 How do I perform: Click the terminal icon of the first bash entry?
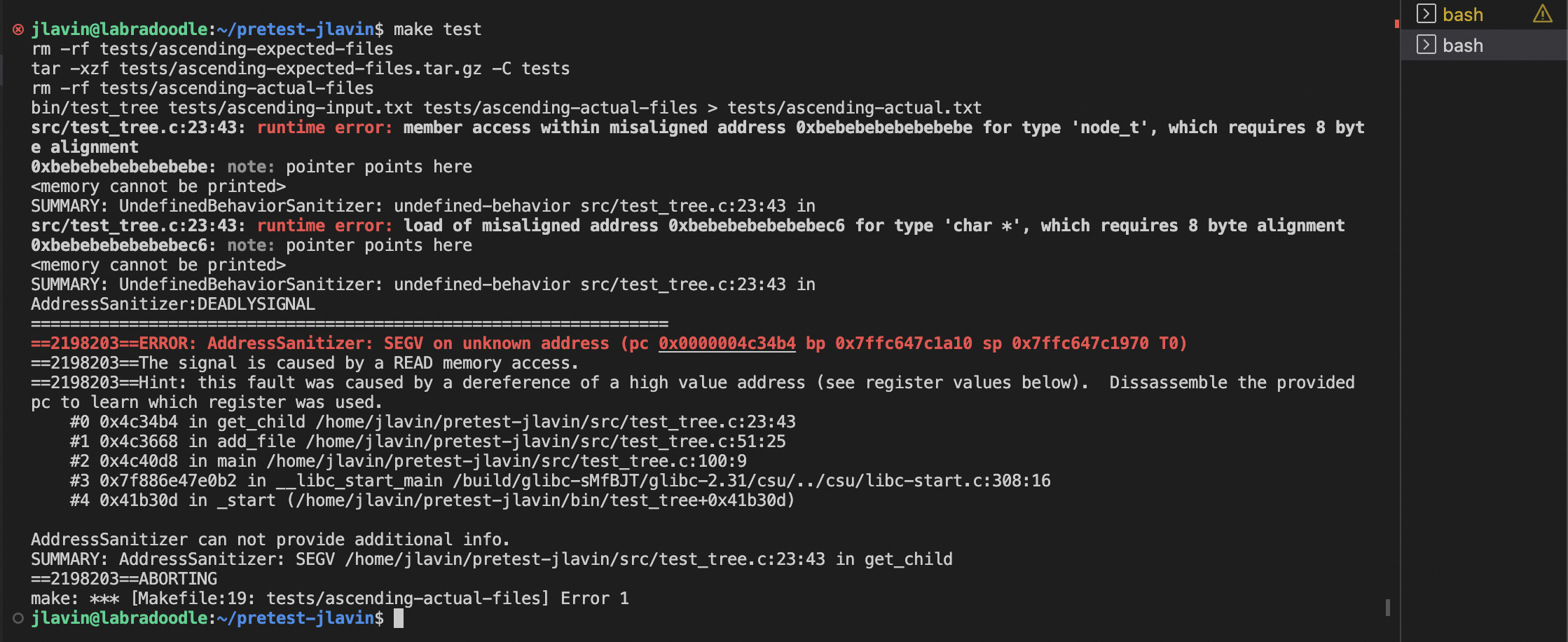tap(1426, 14)
